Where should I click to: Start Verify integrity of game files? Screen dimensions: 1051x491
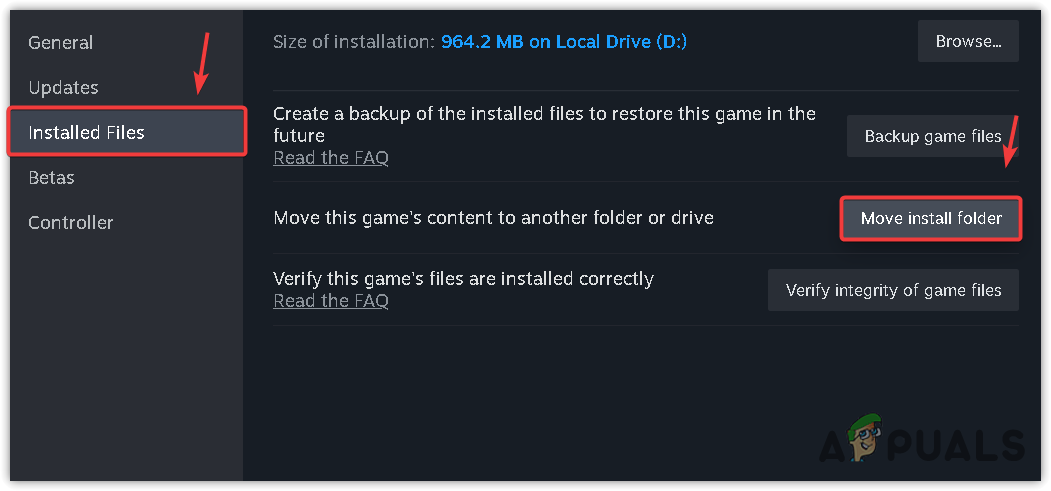click(893, 290)
